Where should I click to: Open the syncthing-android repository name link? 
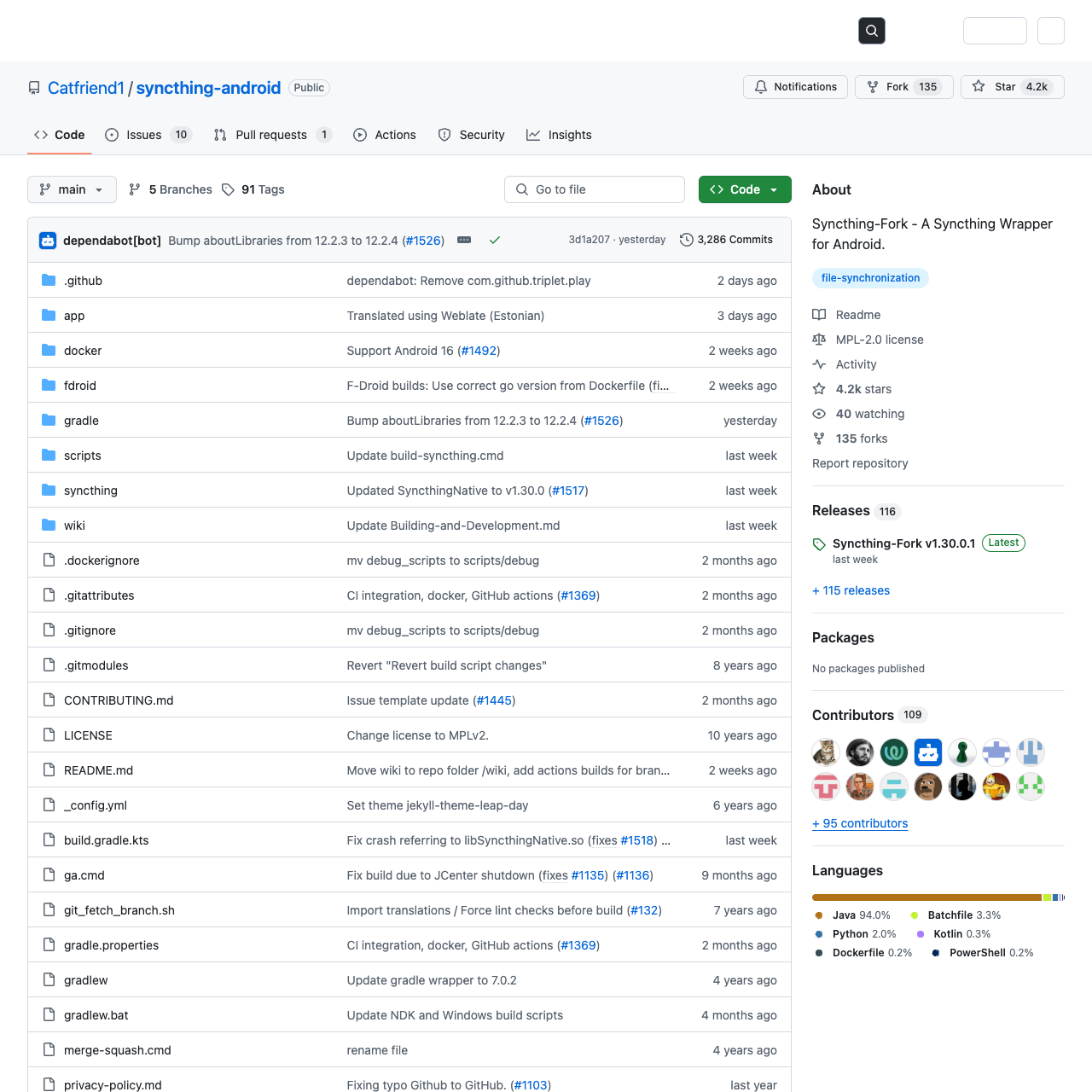click(x=208, y=88)
